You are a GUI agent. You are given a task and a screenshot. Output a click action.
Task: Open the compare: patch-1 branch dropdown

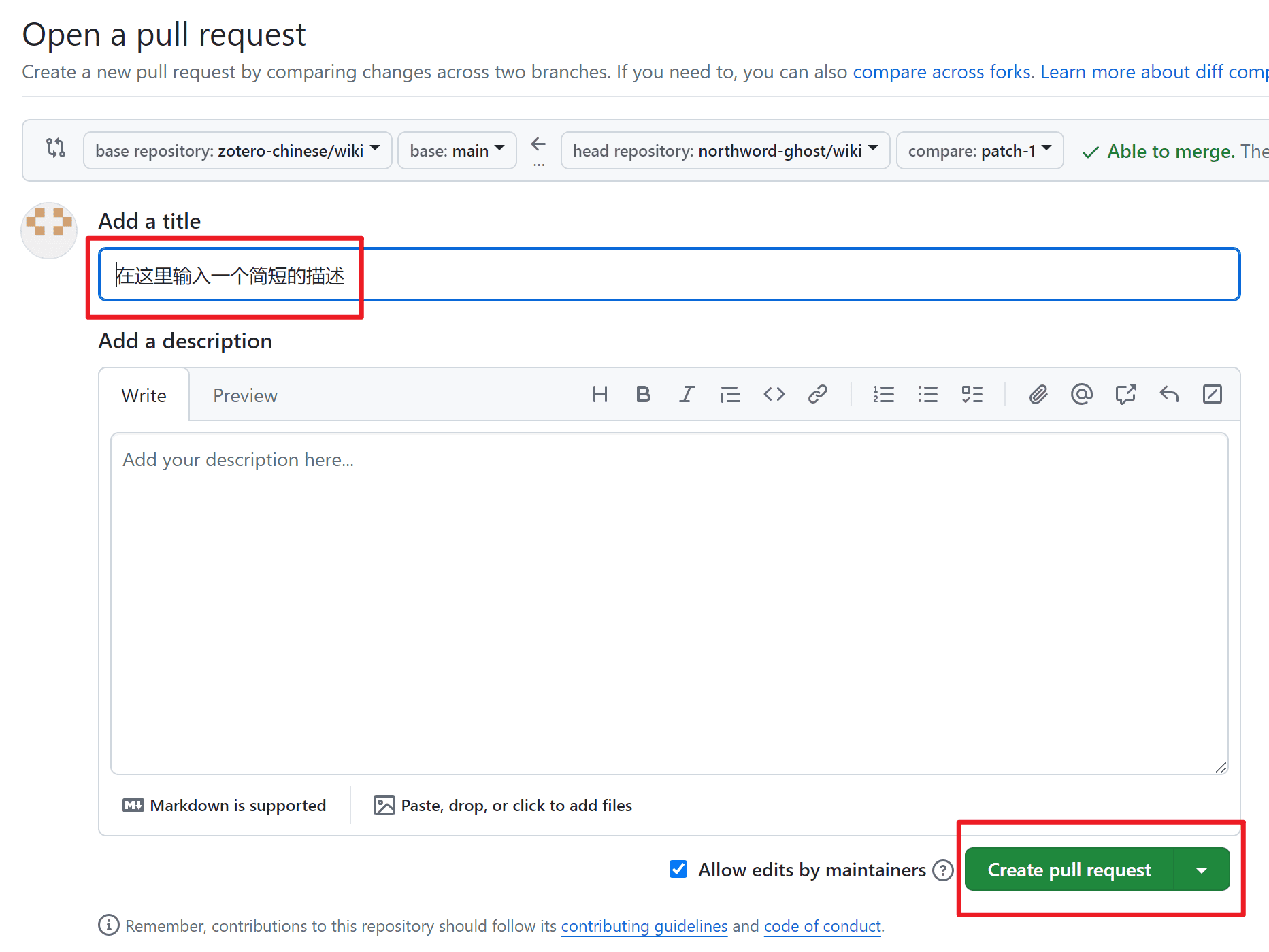click(979, 150)
